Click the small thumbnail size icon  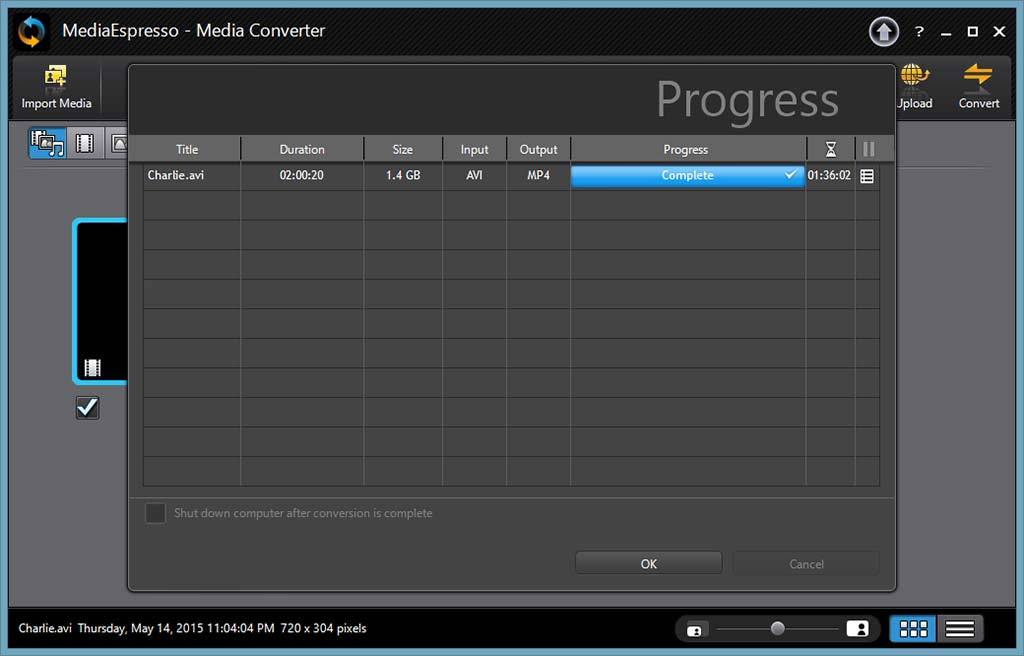click(x=694, y=630)
